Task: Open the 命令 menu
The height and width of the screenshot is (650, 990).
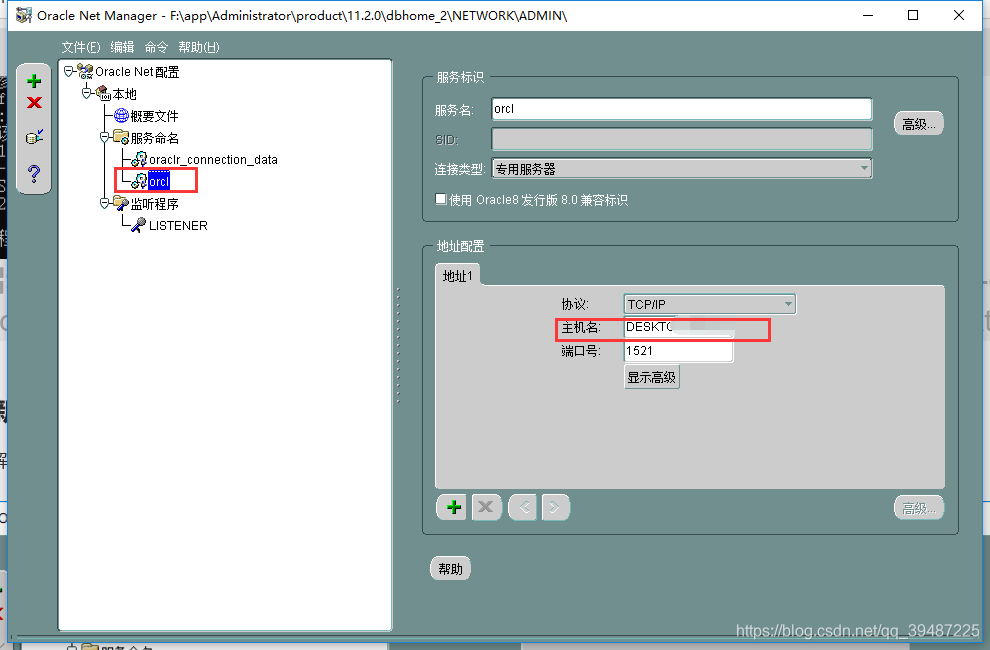Action: [156, 47]
